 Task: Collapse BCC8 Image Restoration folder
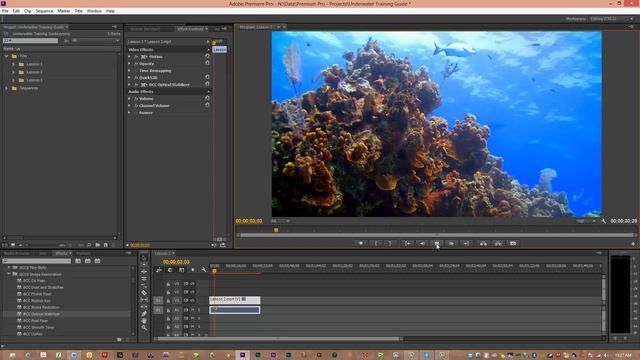(x=9, y=274)
